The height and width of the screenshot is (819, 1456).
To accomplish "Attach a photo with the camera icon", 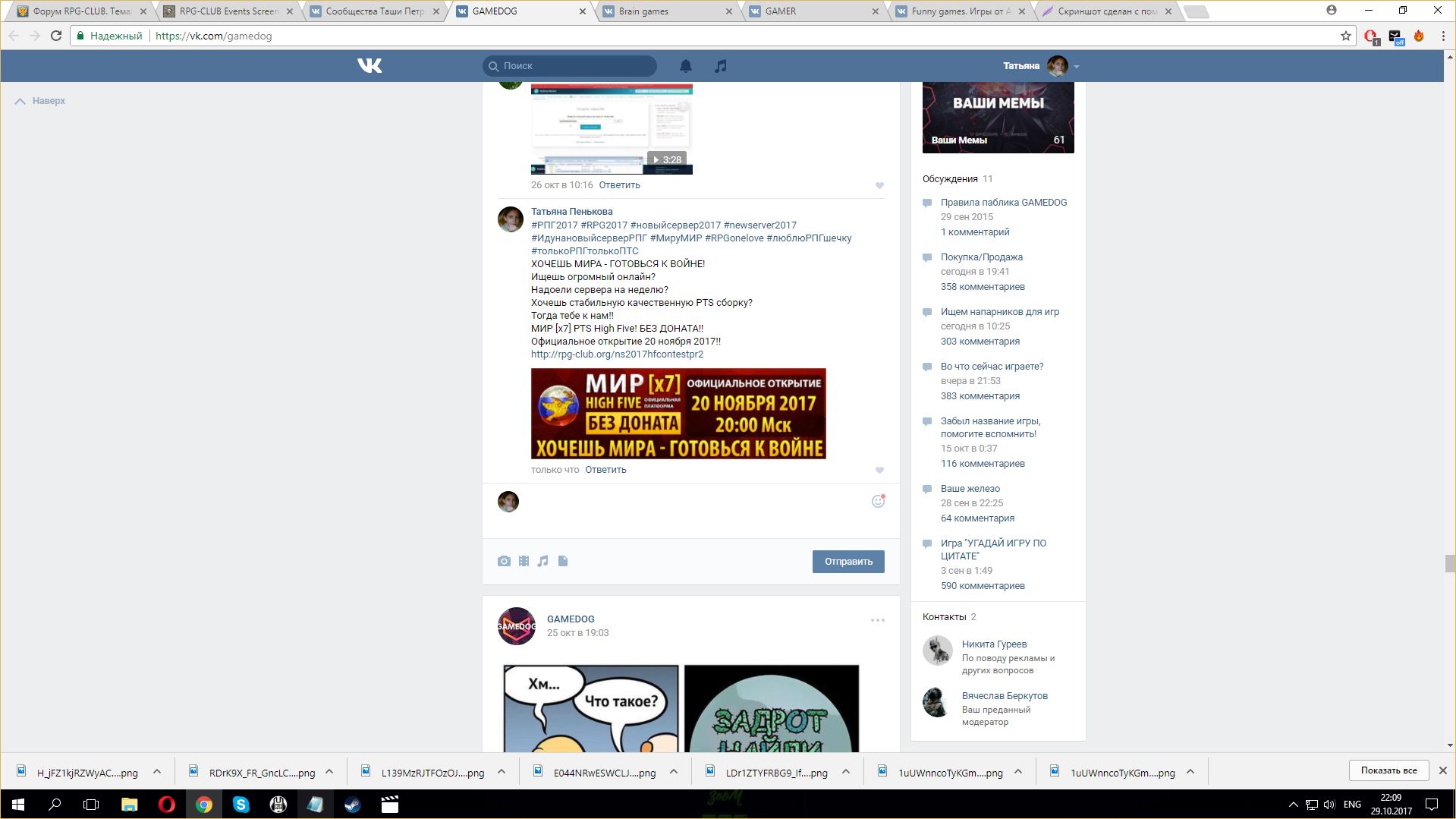I will point(504,561).
